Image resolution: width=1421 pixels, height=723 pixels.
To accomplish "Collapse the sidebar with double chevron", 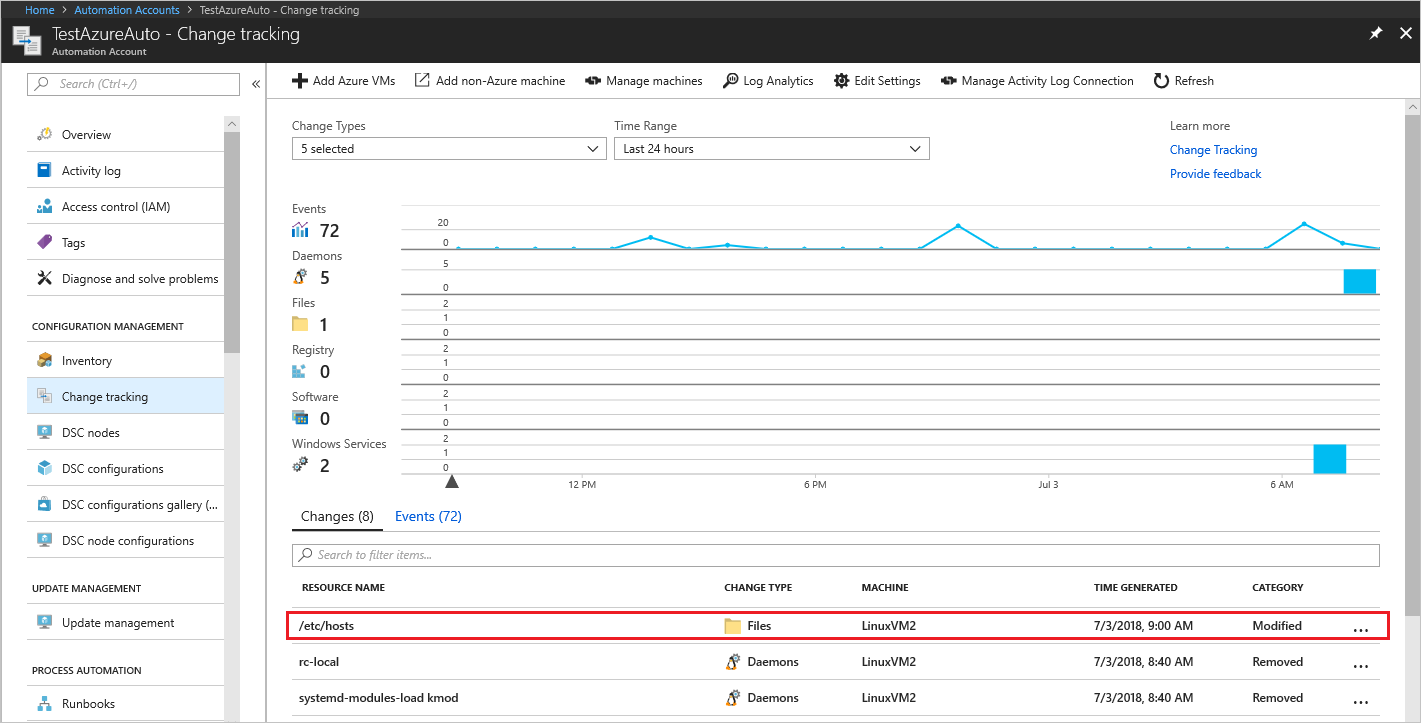I will (256, 84).
